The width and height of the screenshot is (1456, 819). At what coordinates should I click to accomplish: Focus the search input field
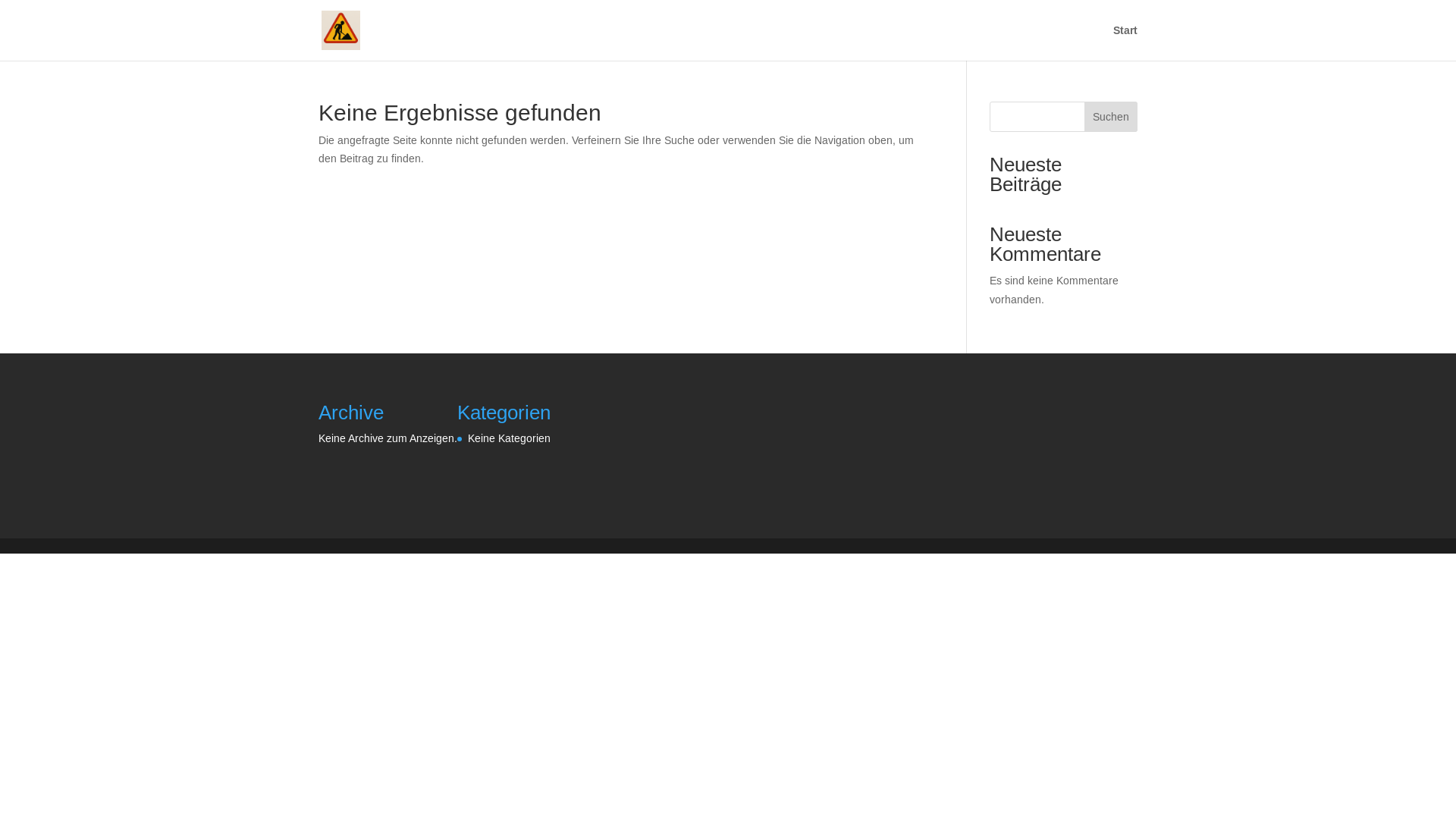pos(1037,117)
